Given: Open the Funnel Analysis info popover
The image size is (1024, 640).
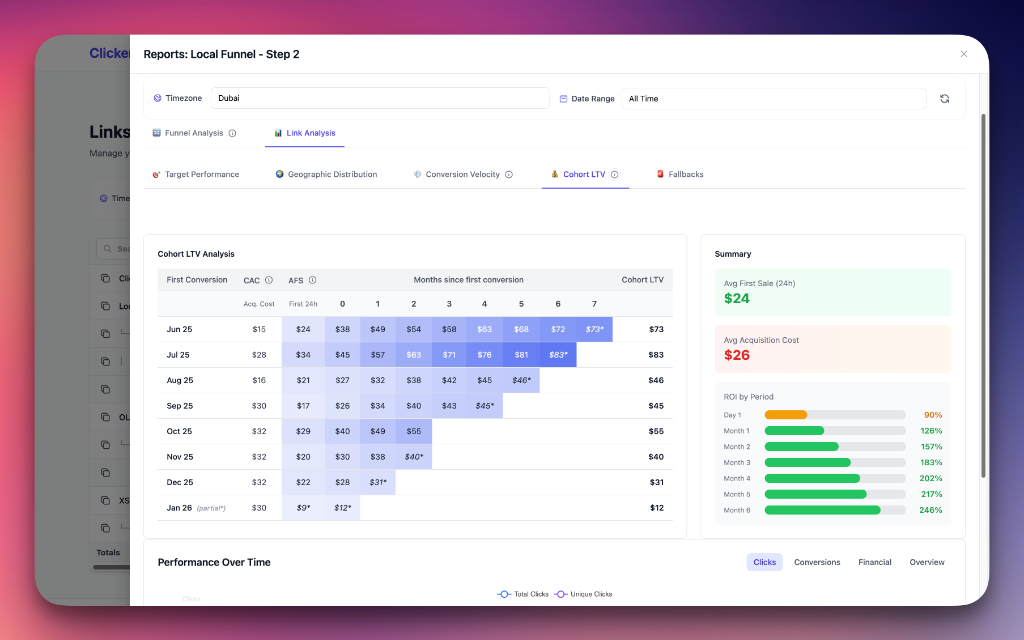Looking at the screenshot, I should 230,132.
